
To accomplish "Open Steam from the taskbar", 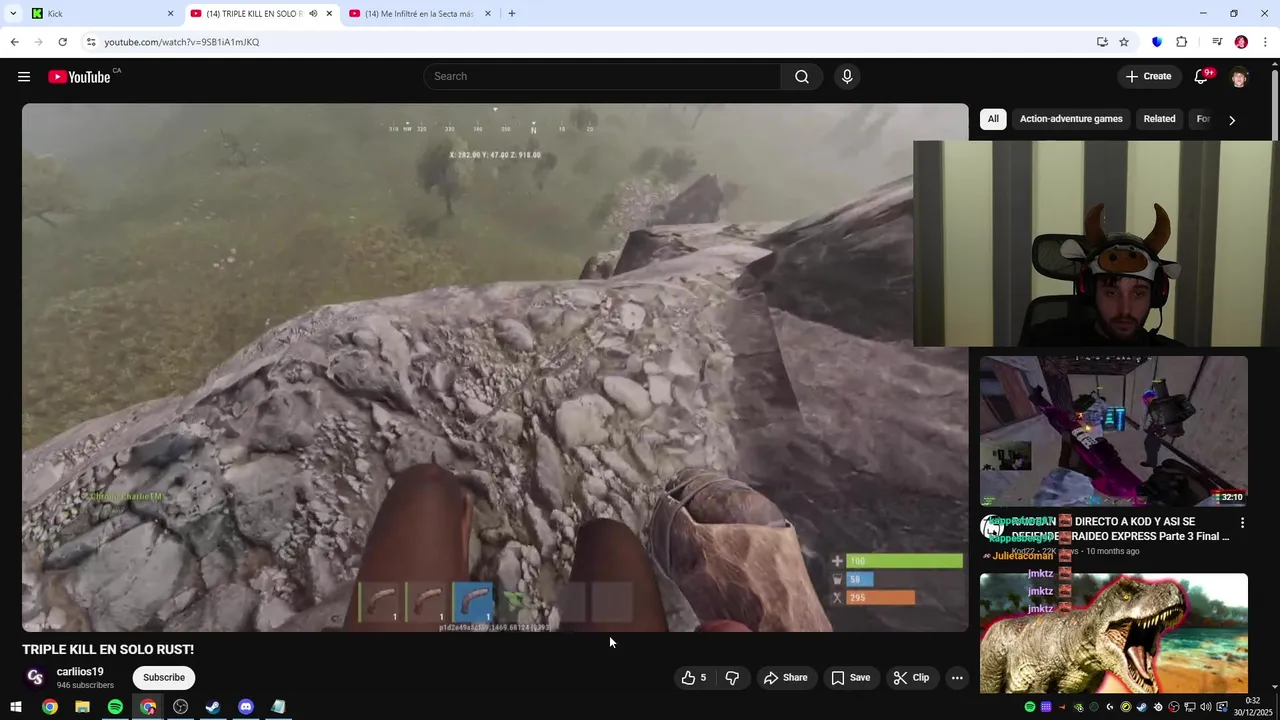I will click(213, 707).
